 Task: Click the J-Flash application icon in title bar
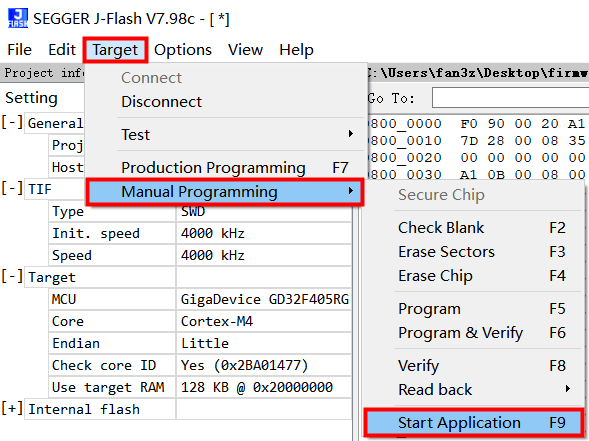tap(18, 18)
